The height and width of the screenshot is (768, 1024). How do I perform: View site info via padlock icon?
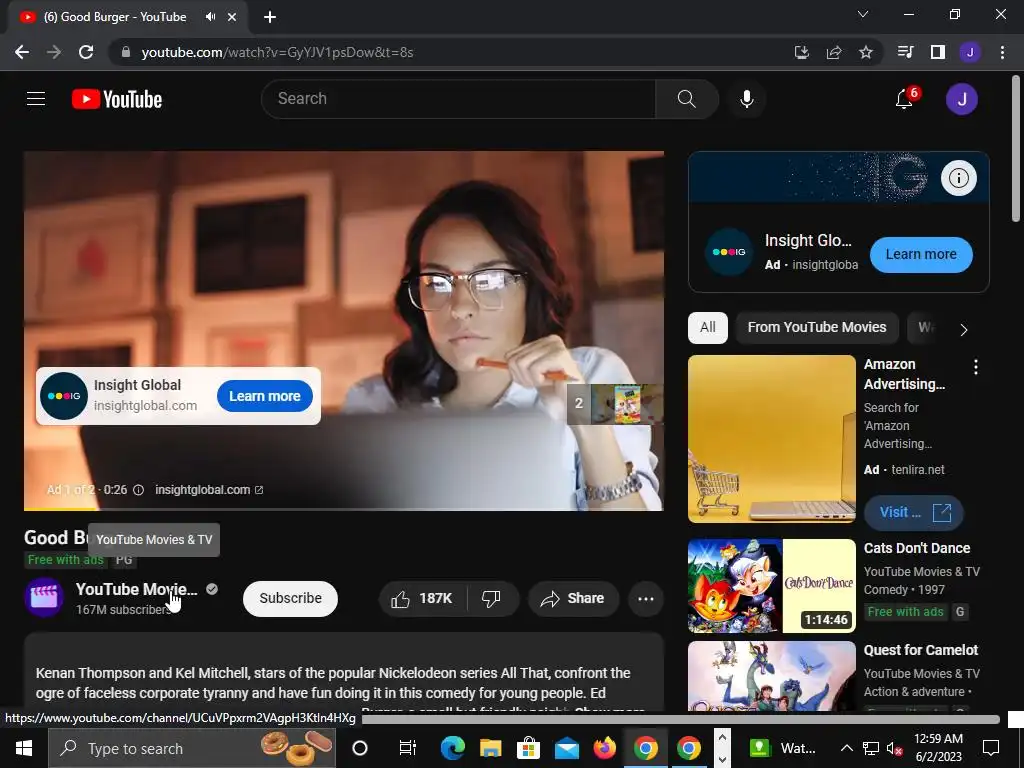(x=126, y=52)
